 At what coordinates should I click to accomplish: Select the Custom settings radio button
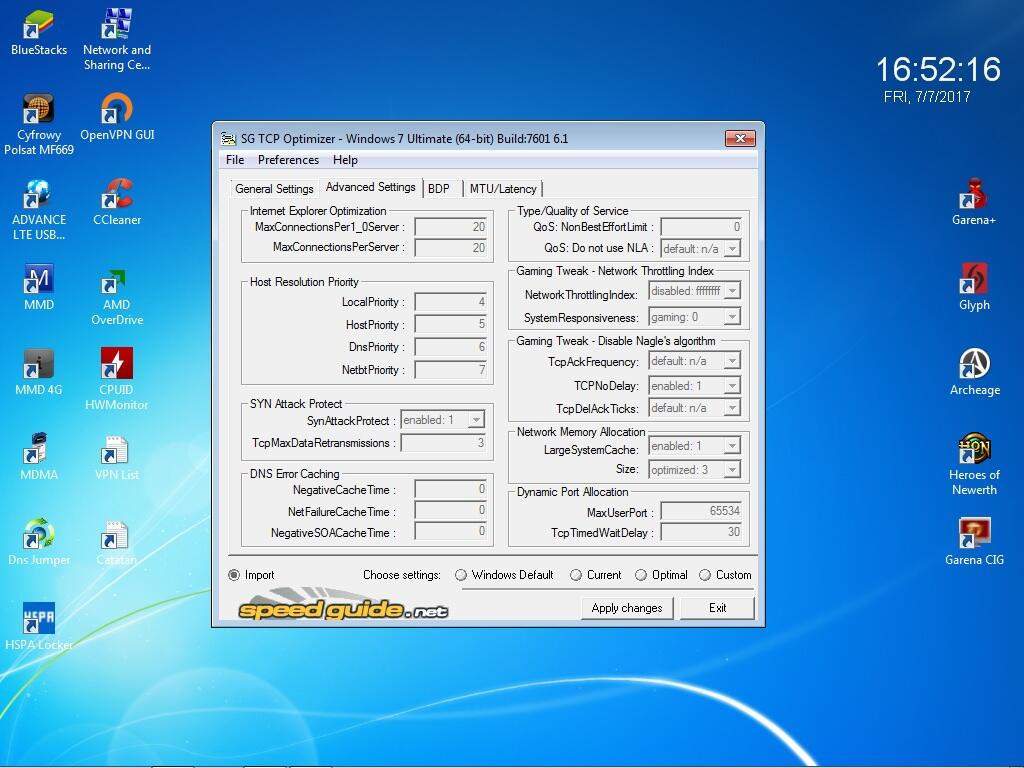[704, 575]
